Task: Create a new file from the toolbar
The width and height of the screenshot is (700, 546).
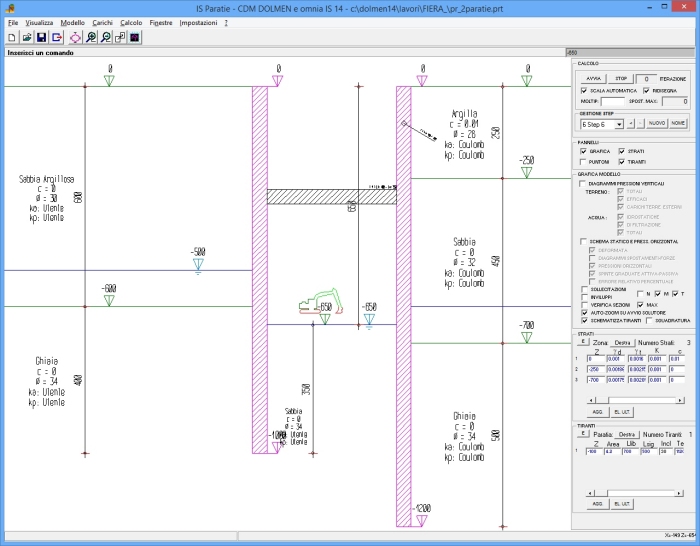Action: pos(12,38)
